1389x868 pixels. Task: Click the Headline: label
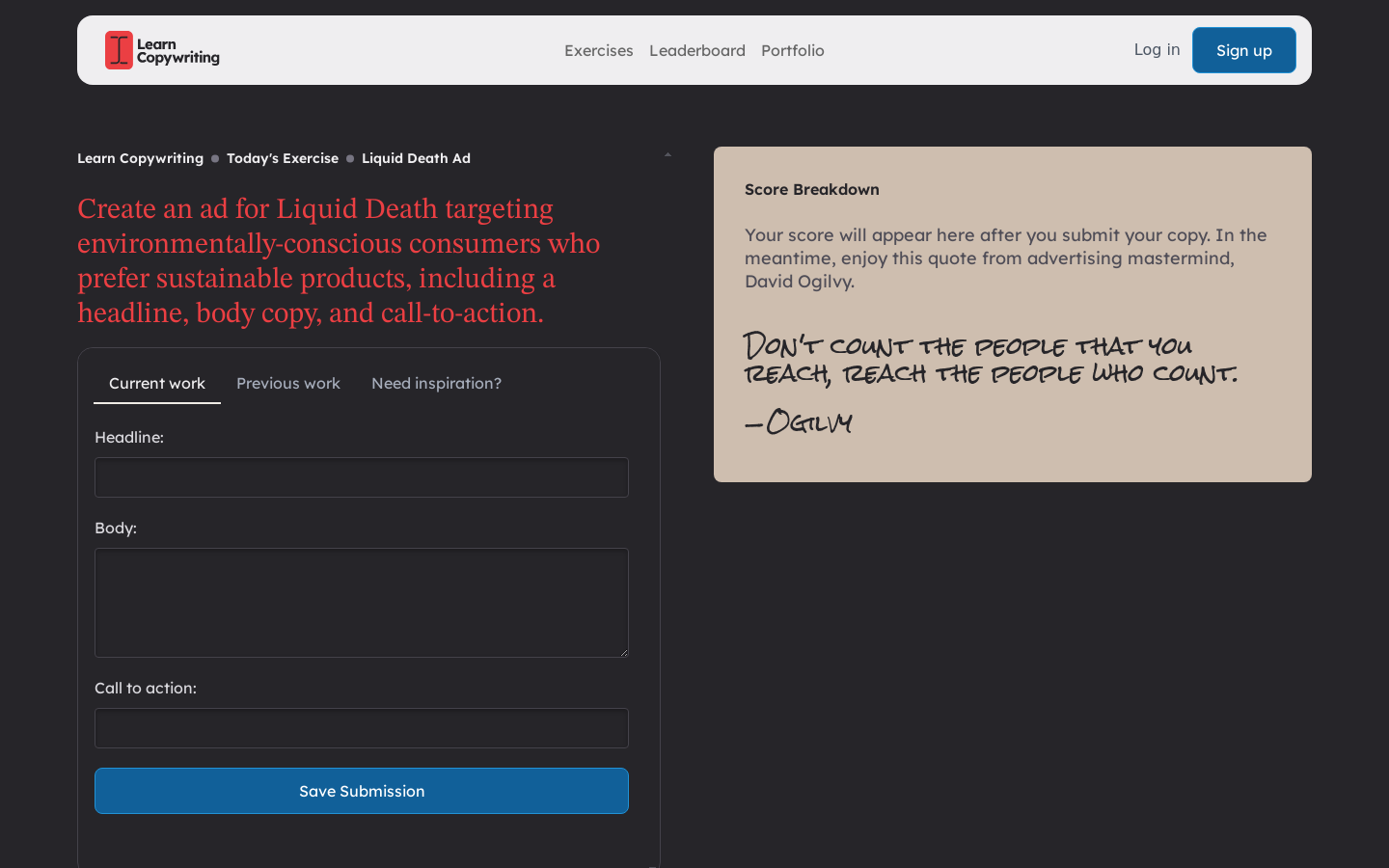(x=129, y=437)
